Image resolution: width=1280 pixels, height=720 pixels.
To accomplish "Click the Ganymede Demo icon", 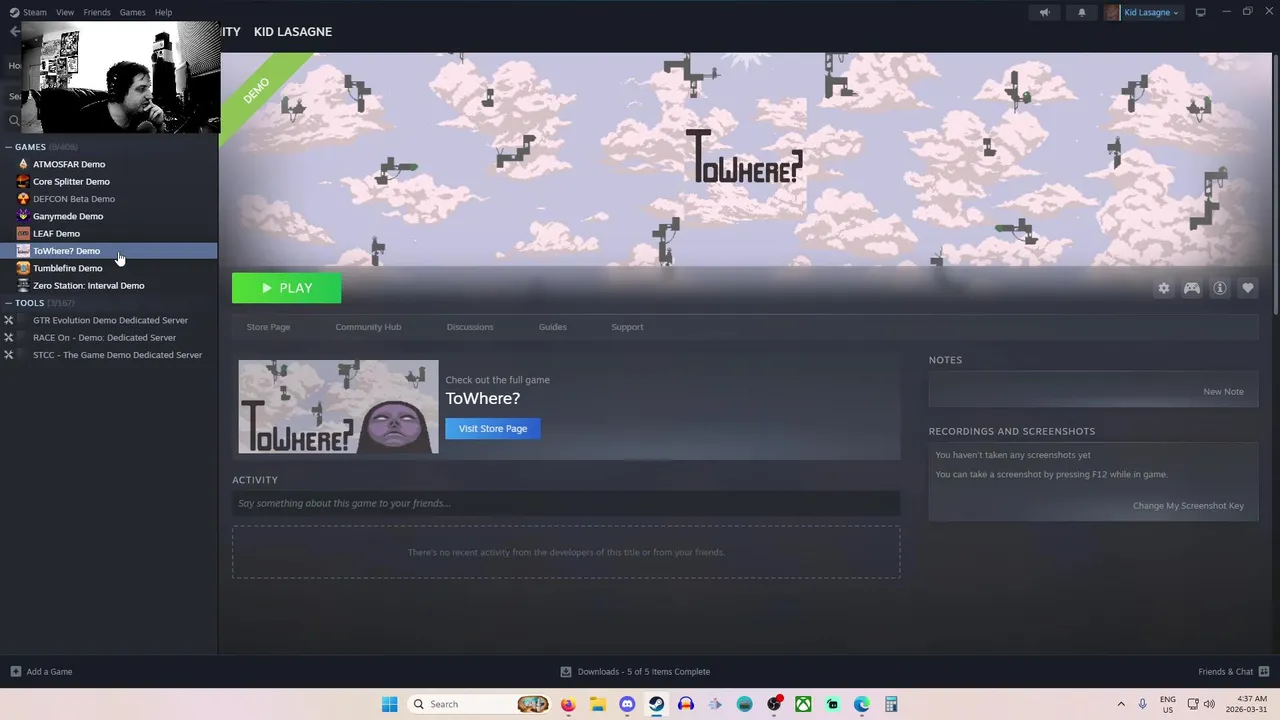I will point(23,216).
